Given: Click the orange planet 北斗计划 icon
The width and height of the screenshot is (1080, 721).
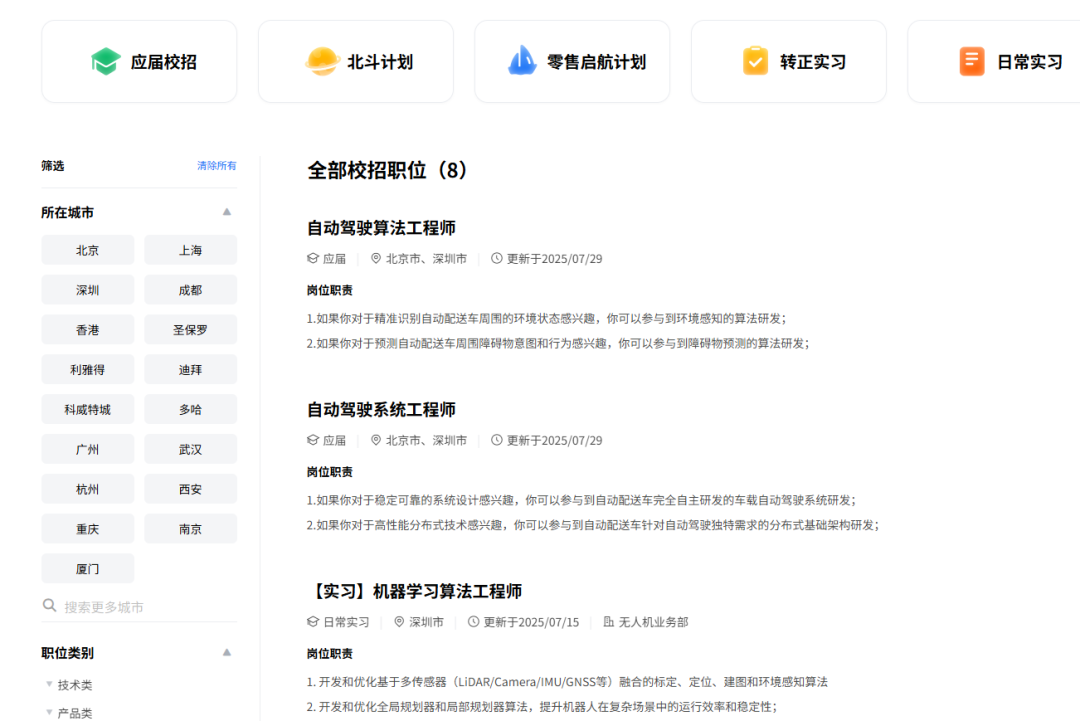Looking at the screenshot, I should (x=322, y=62).
